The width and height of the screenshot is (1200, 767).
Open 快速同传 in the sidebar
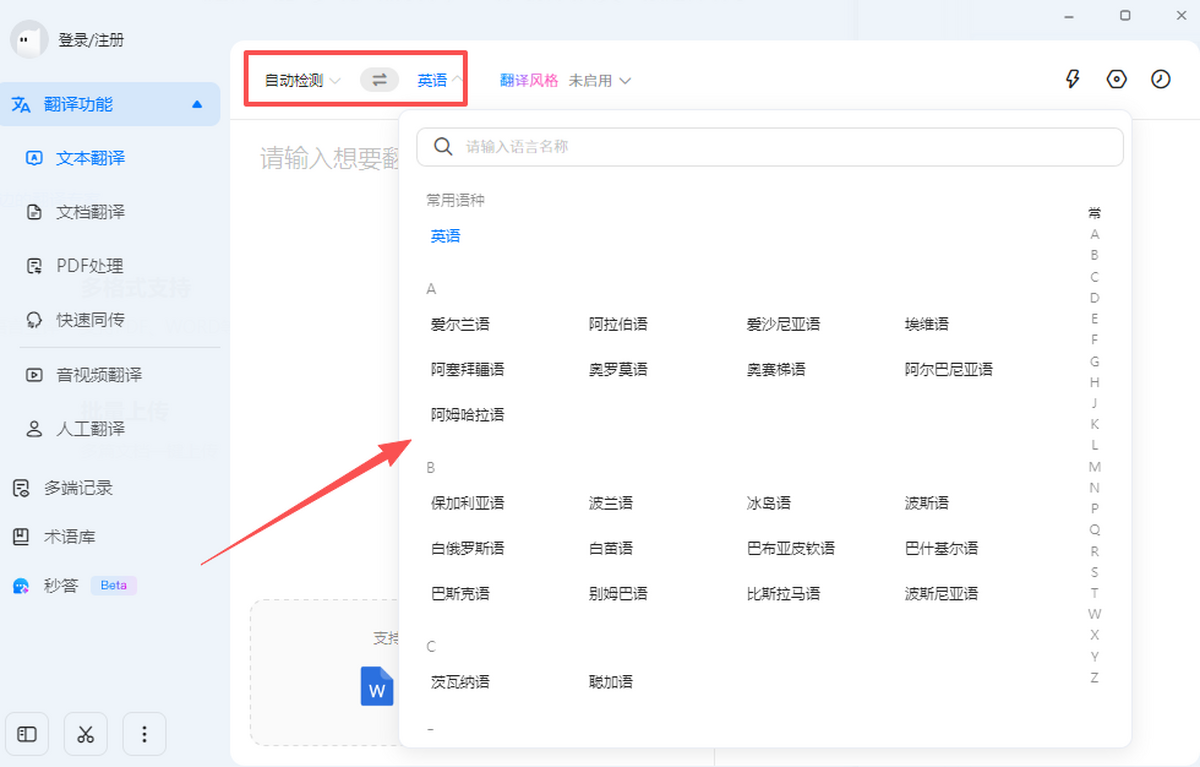click(90, 320)
